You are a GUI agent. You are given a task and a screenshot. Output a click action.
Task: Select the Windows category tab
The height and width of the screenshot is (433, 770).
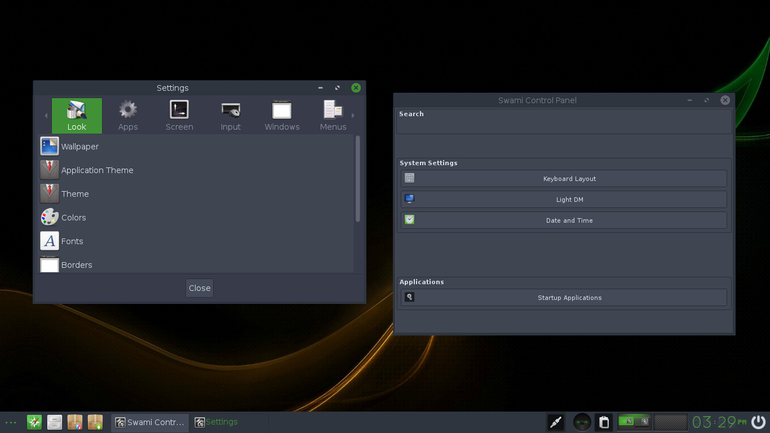pos(282,115)
